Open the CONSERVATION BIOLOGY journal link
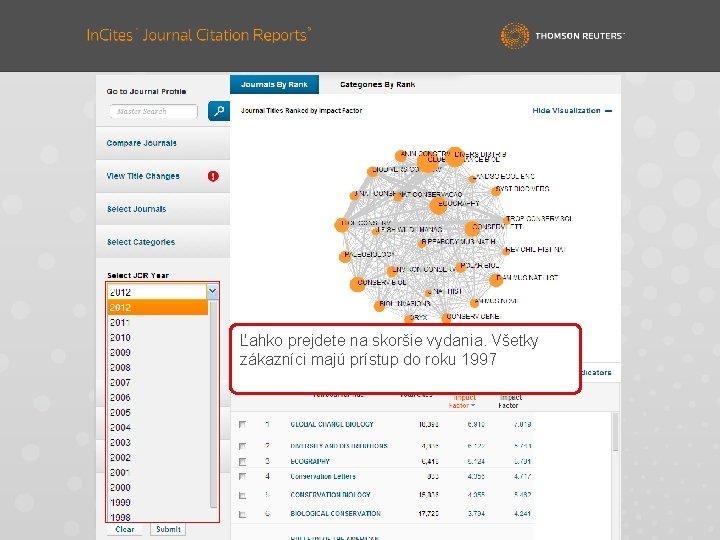This screenshot has width=720, height=540. [x=330, y=495]
